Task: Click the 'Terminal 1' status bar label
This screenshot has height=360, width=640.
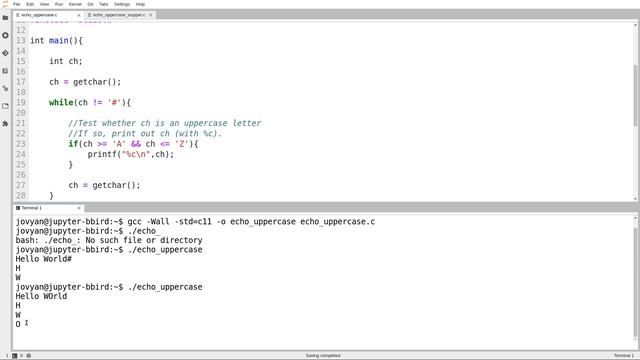Action: [624, 356]
